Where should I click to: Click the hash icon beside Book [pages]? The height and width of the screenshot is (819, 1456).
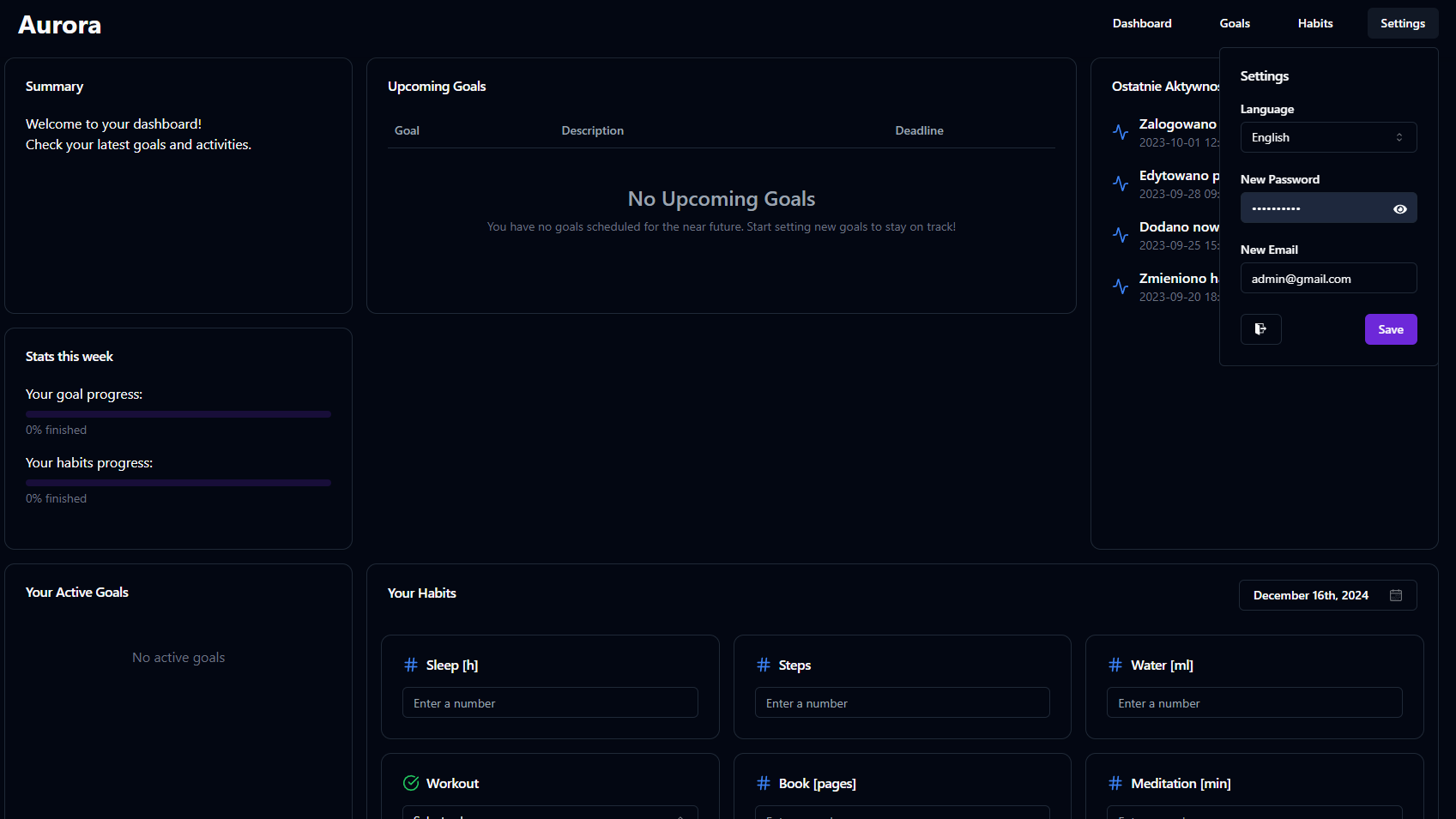763,783
